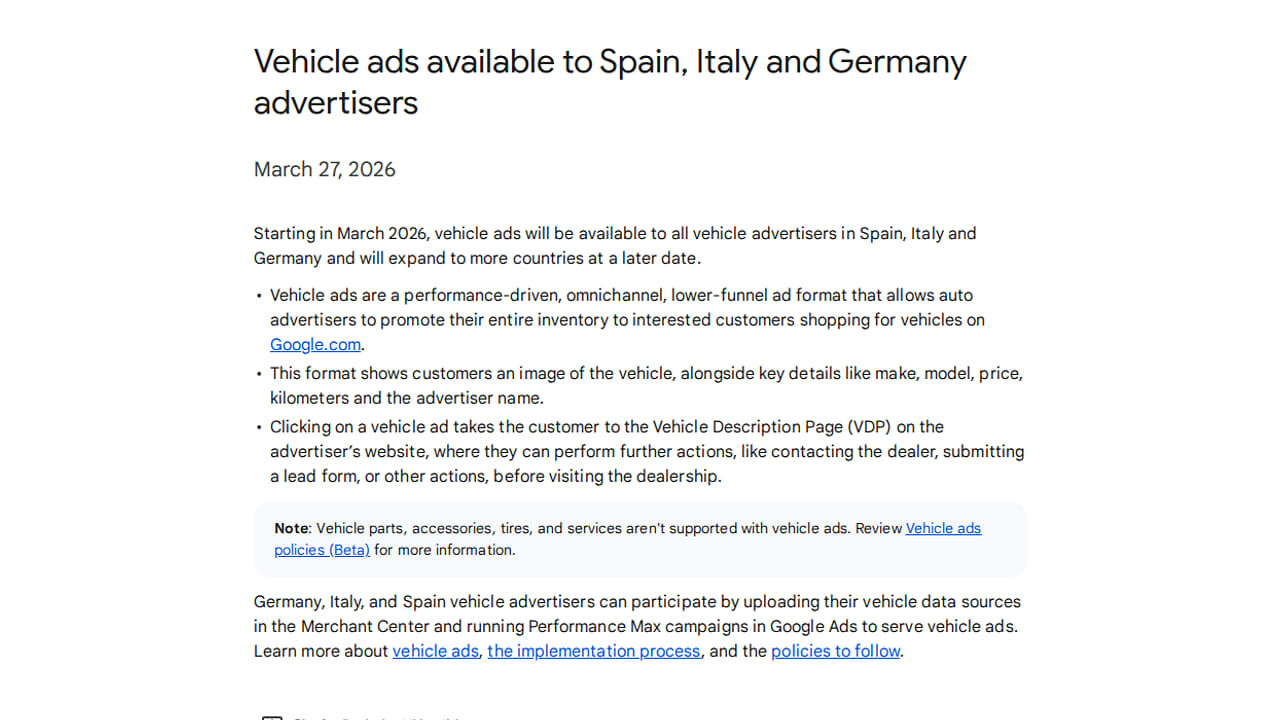Click the 'kilometers and the advertiser name' text
This screenshot has width=1280, height=720.
(x=406, y=398)
